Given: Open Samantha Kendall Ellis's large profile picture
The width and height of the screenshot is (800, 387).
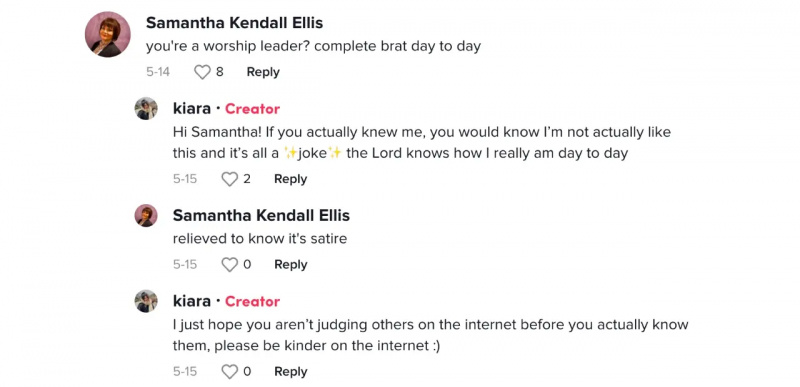Looking at the screenshot, I should pos(108,35).
